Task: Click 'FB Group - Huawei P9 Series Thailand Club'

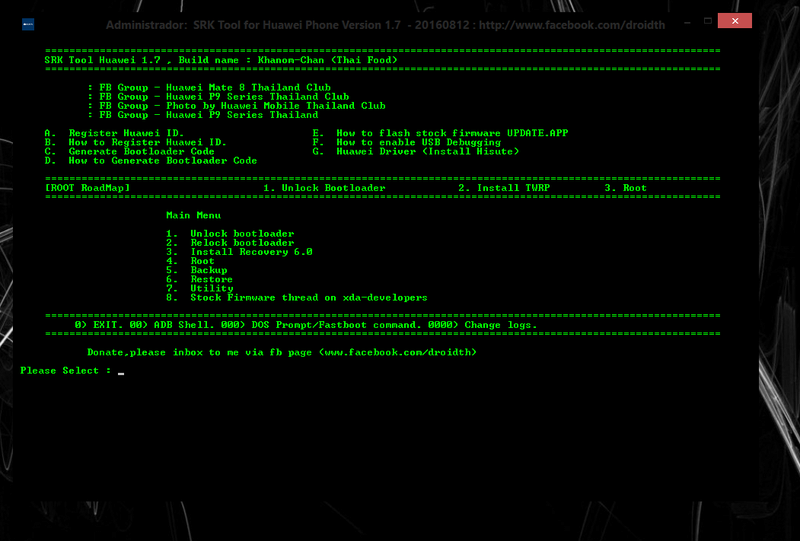Action: tap(218, 96)
